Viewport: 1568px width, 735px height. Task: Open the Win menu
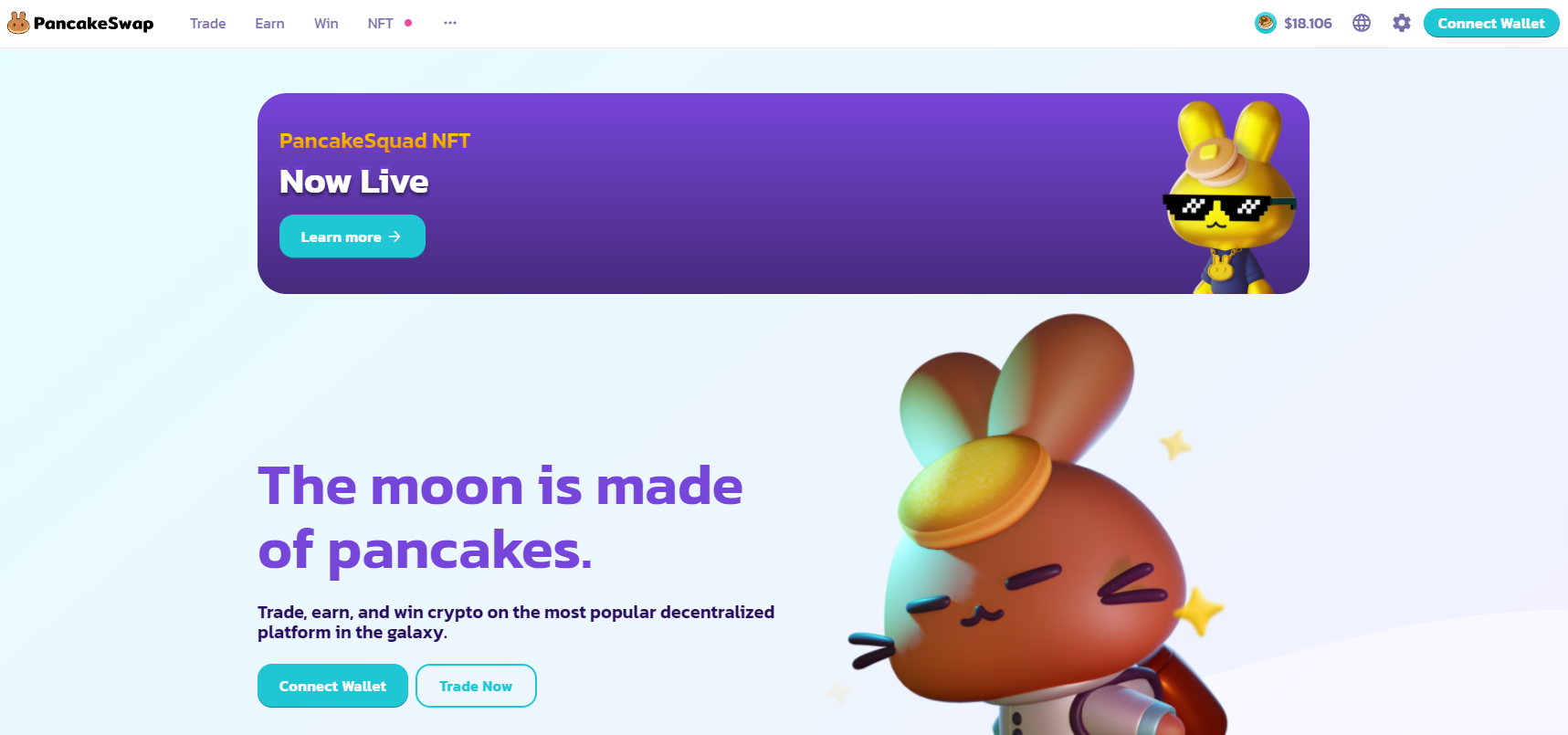[x=326, y=24]
